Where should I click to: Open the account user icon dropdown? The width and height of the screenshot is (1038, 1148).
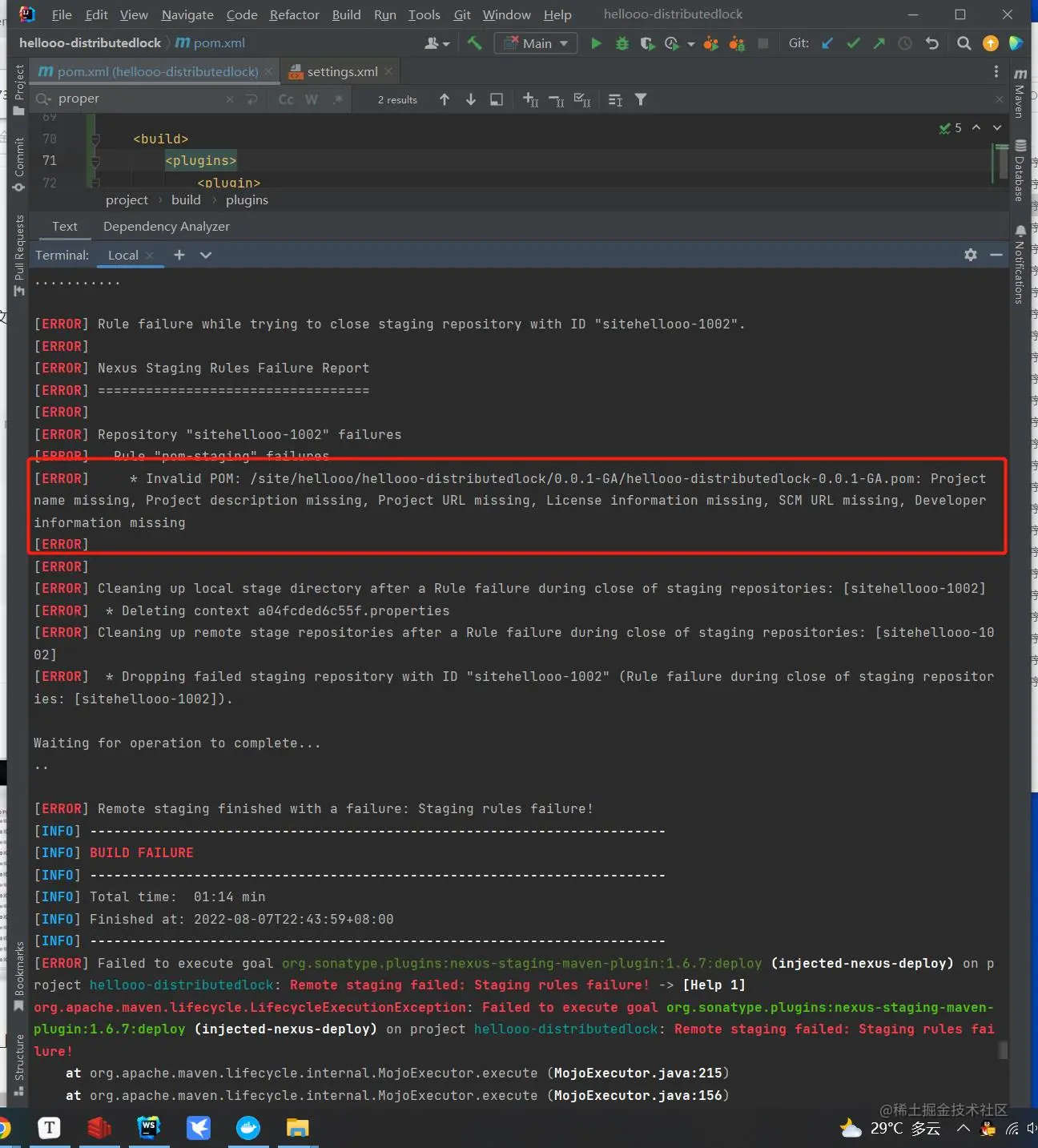437,43
